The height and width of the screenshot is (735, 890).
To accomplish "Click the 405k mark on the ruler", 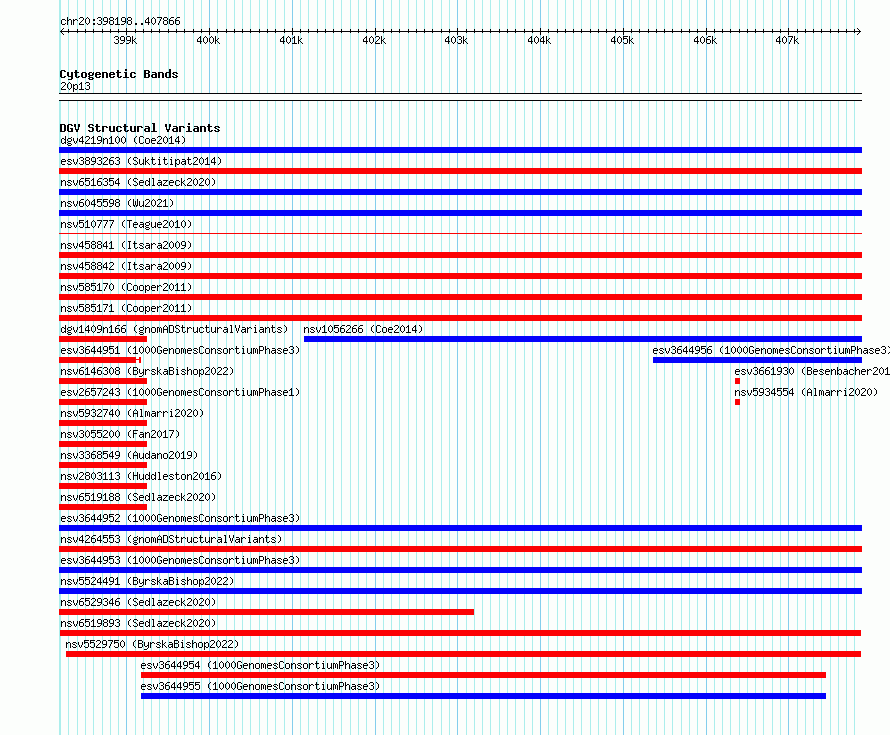I will click(x=622, y=40).
